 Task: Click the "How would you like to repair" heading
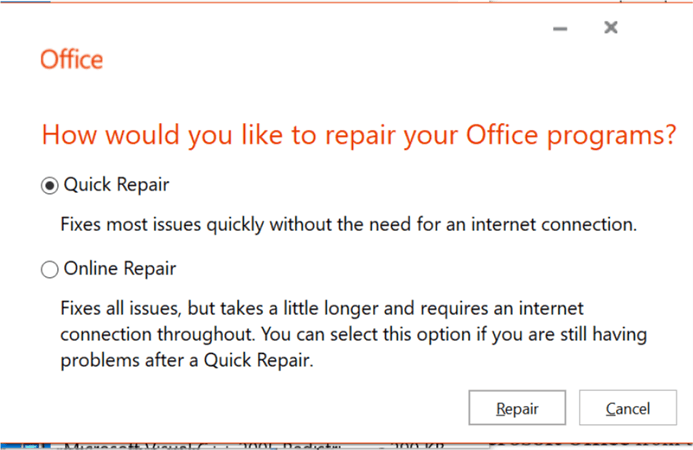(359, 135)
